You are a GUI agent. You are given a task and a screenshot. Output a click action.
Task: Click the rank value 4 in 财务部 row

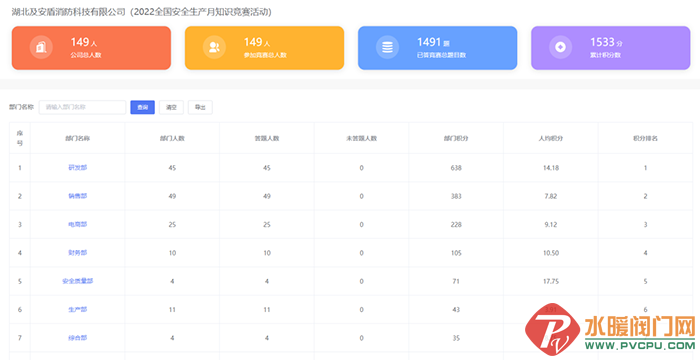(x=646, y=253)
